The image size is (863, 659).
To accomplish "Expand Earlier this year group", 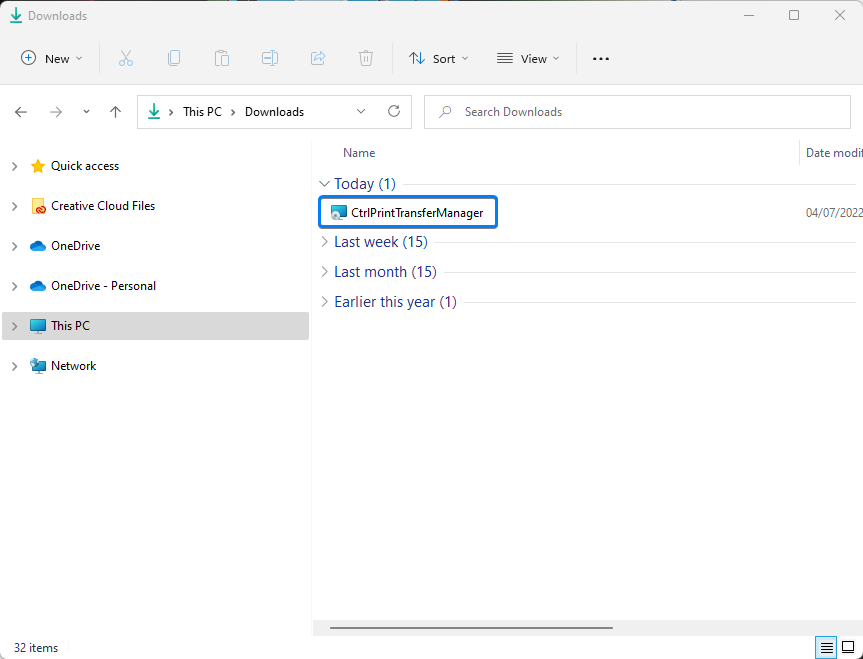I will click(x=325, y=302).
